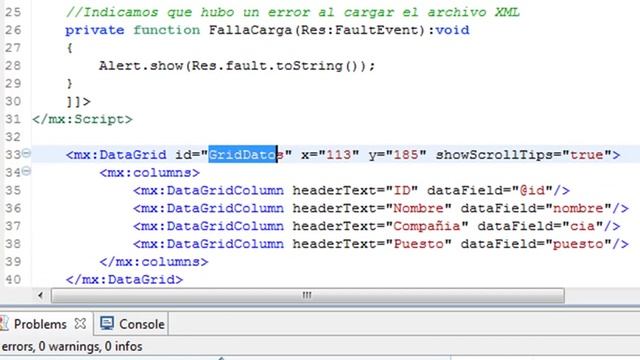640x360 pixels.
Task: Click the dataField "puesto" value
Action: 578,244
